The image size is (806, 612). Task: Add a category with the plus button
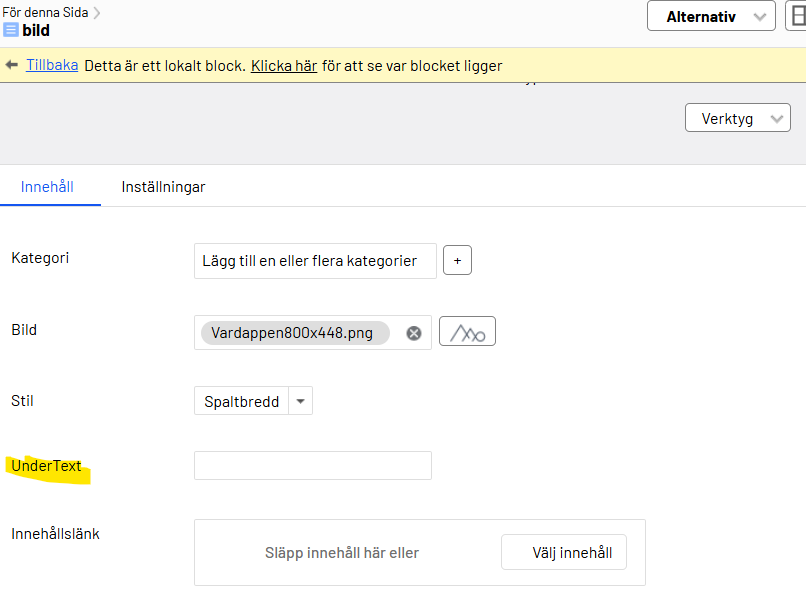pyautogui.click(x=457, y=261)
